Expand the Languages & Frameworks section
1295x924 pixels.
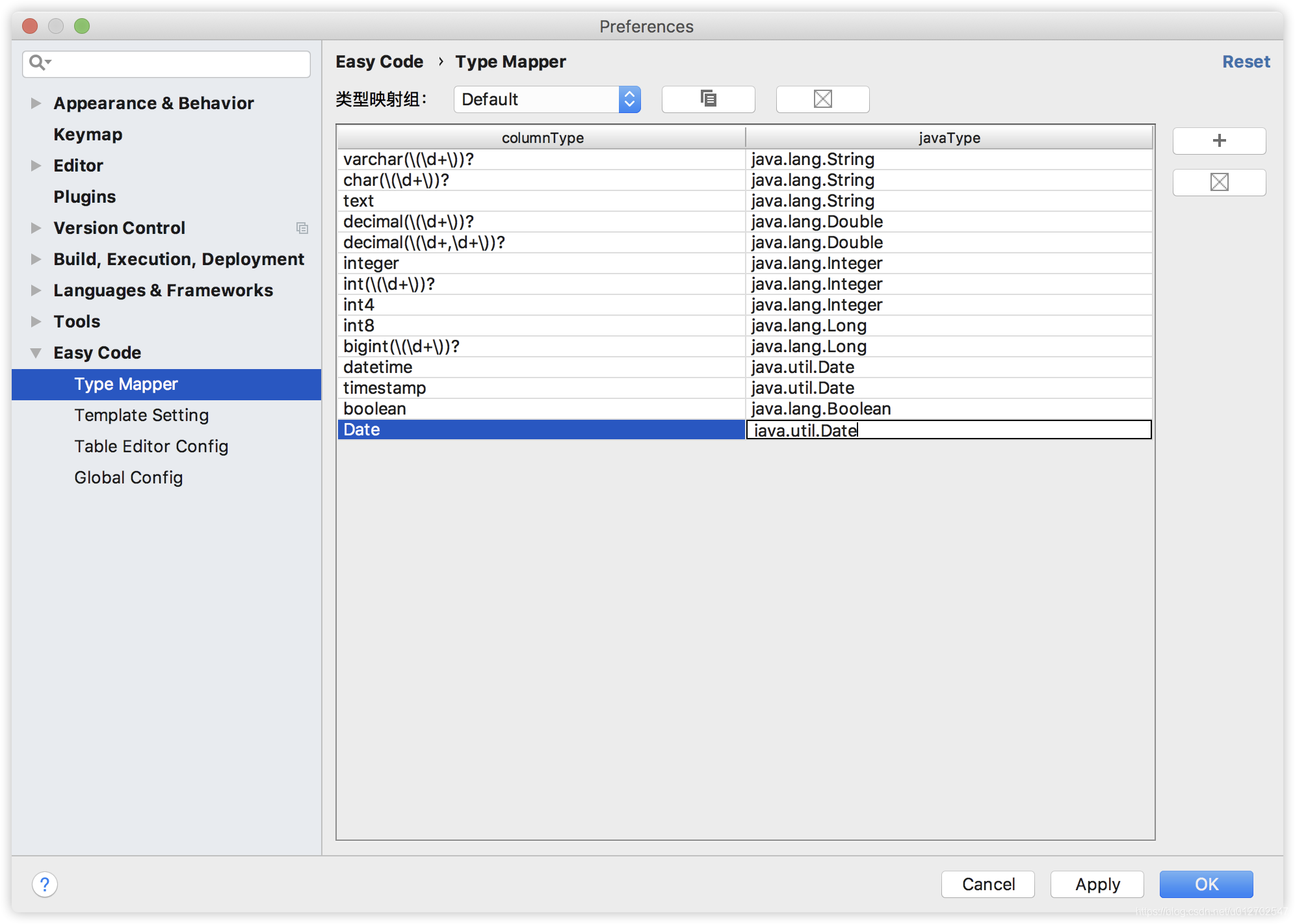35,291
